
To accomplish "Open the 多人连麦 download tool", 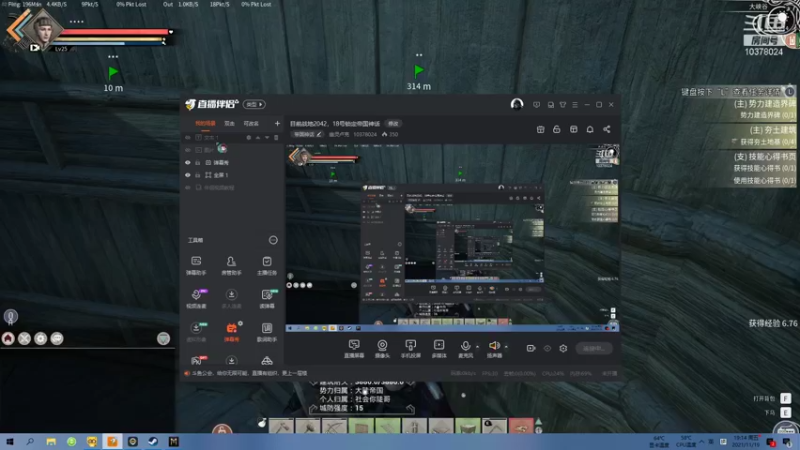I will click(x=231, y=299).
